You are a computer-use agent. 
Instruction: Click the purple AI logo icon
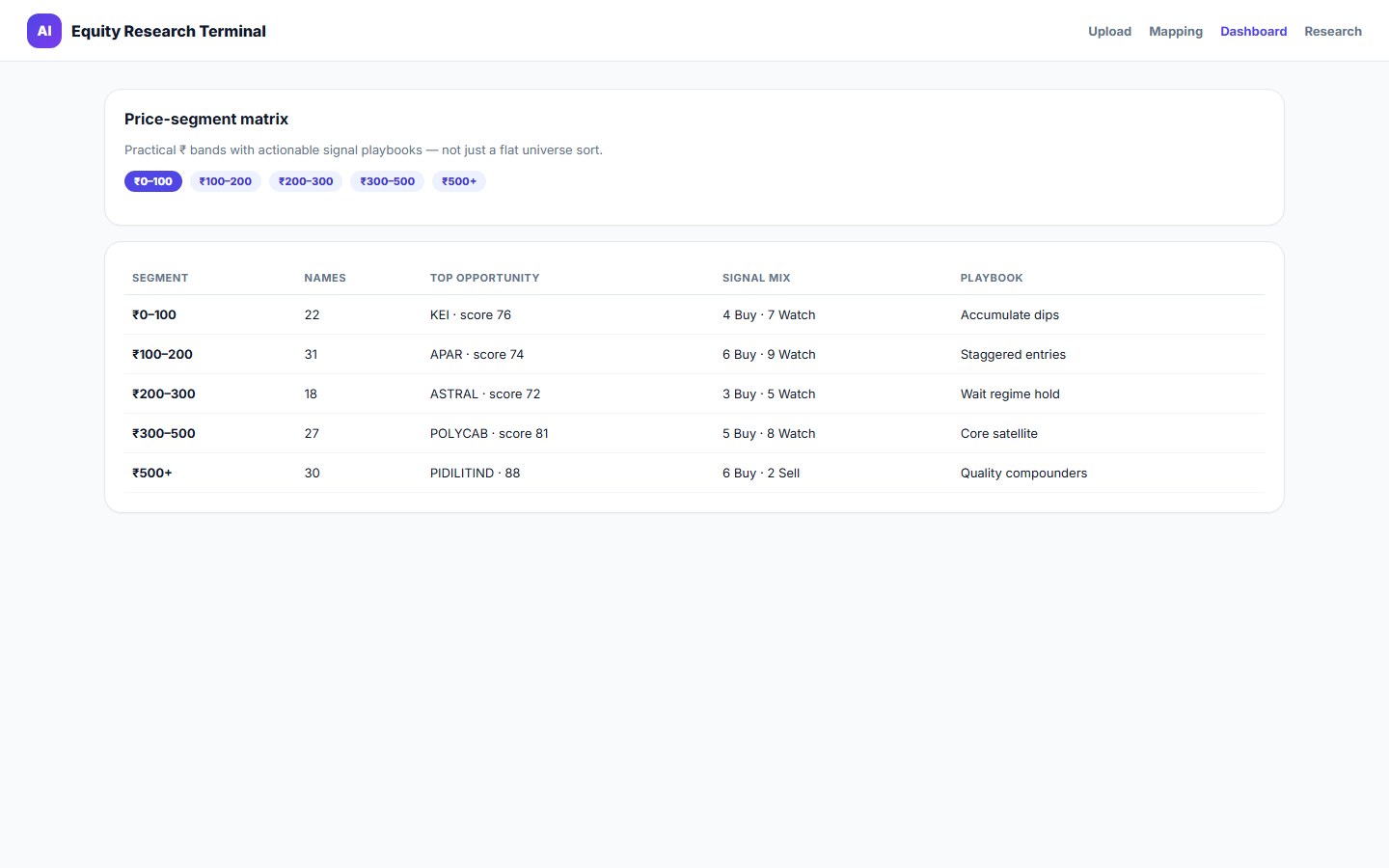point(44,31)
